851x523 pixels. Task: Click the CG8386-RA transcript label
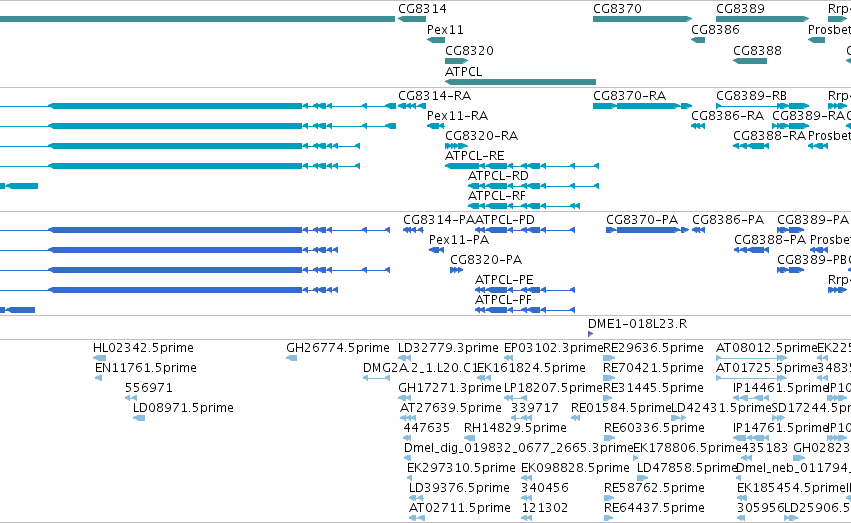[x=728, y=116]
